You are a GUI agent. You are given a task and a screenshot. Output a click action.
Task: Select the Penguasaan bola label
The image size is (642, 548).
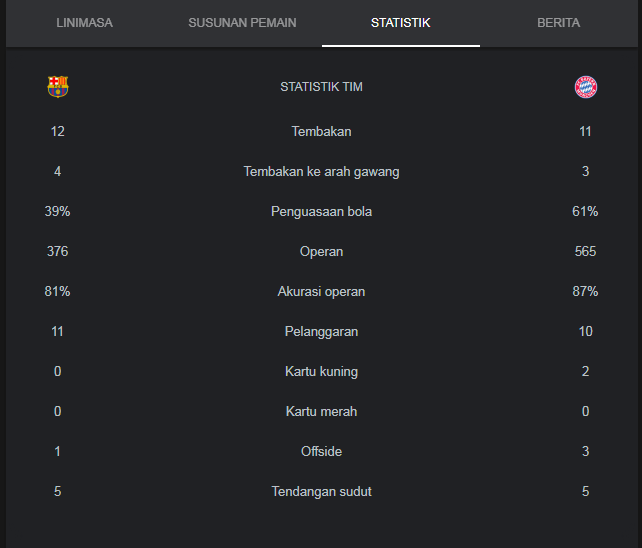coord(321,212)
